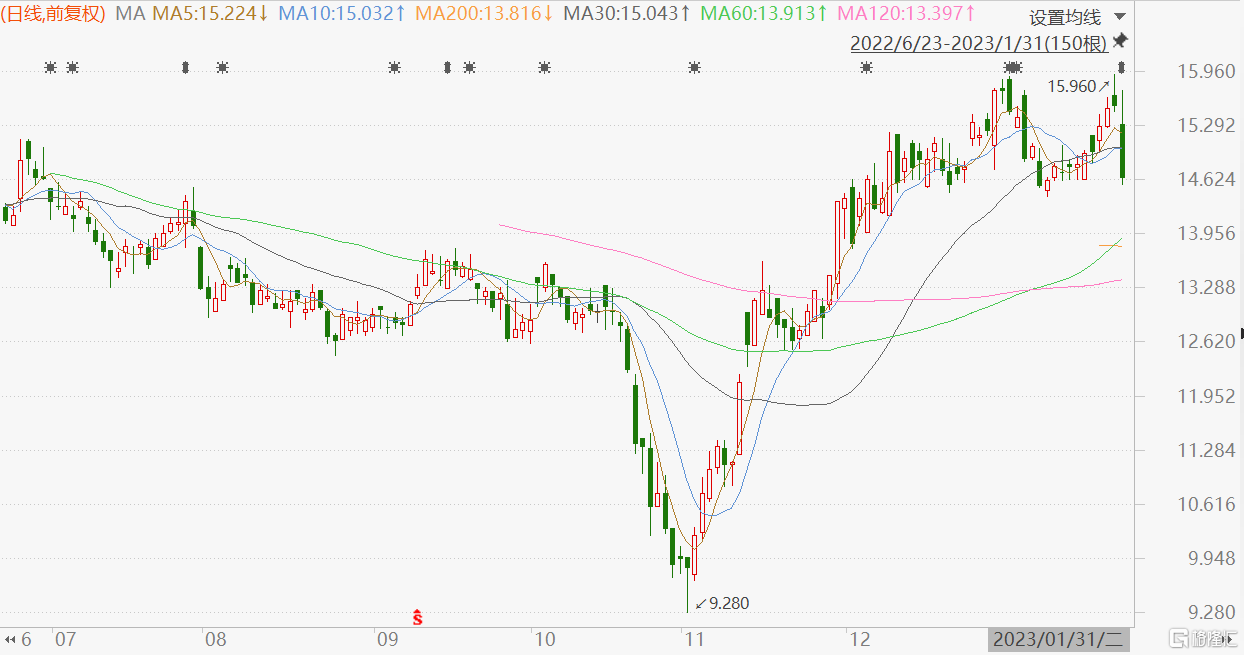Viewport: 1244px width, 655px height.
Task: Select the MA5:15.224 average label
Action: 211,14
